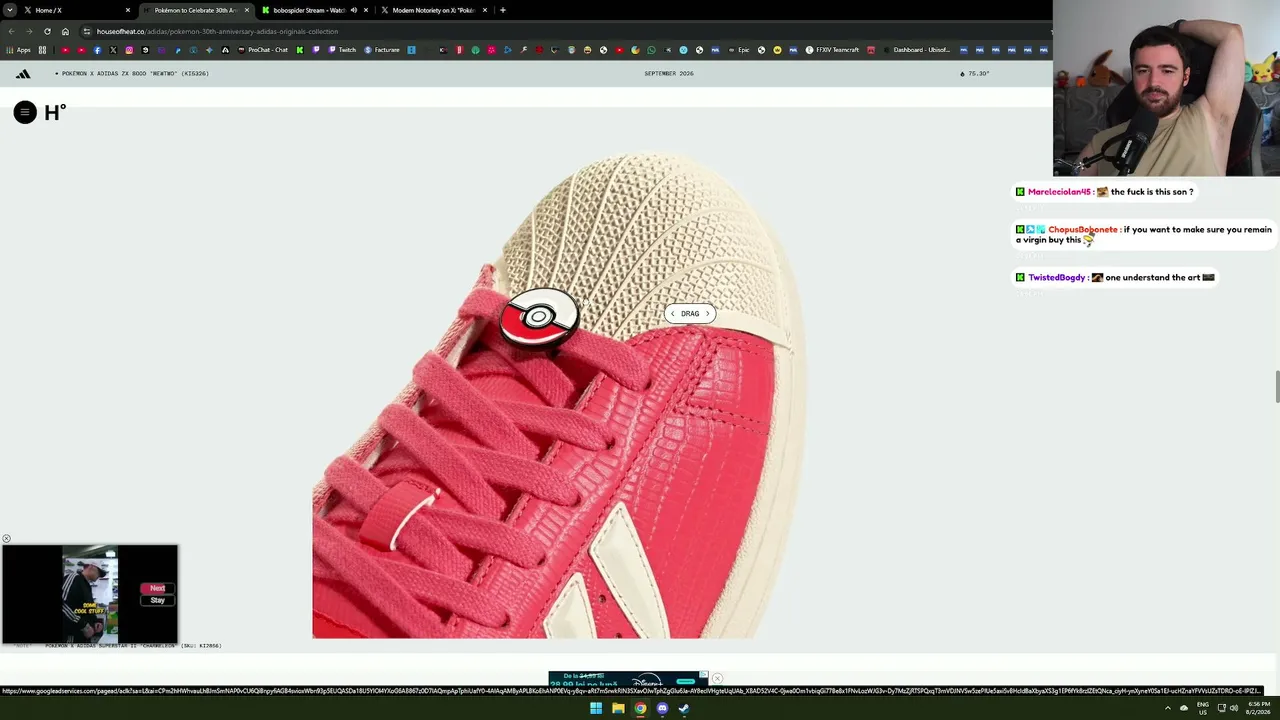Click Mareleciolan45 username in chat overlay
The height and width of the screenshot is (720, 1280).
(x=1059, y=192)
